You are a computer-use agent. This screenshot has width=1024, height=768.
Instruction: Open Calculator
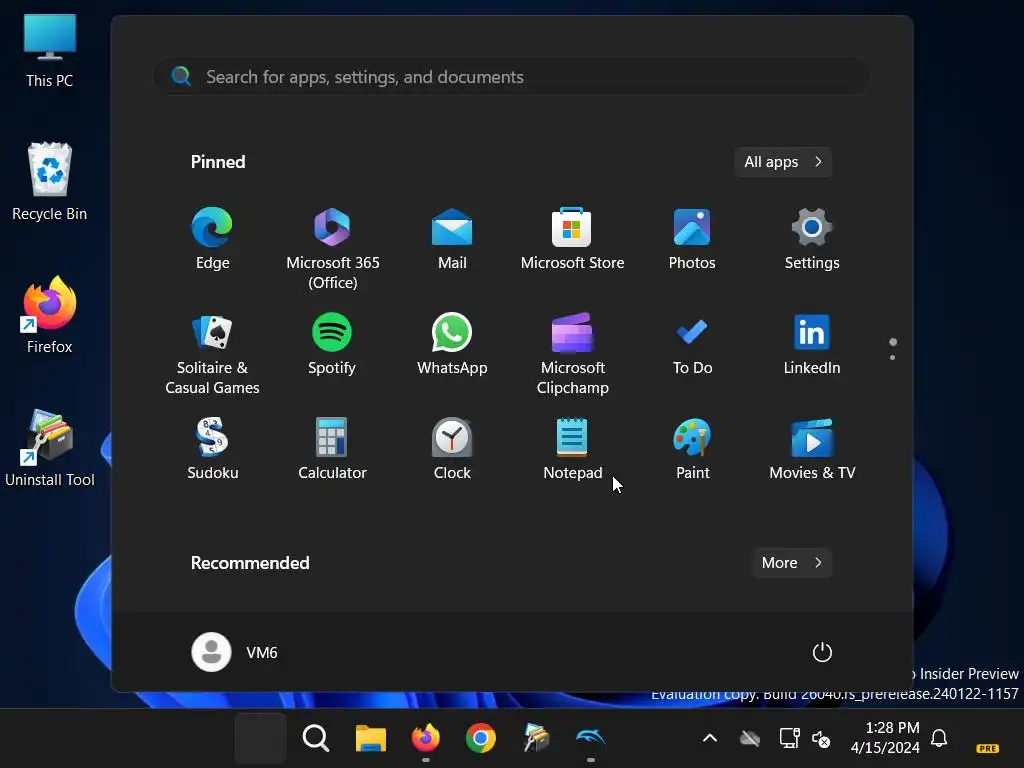(x=332, y=449)
